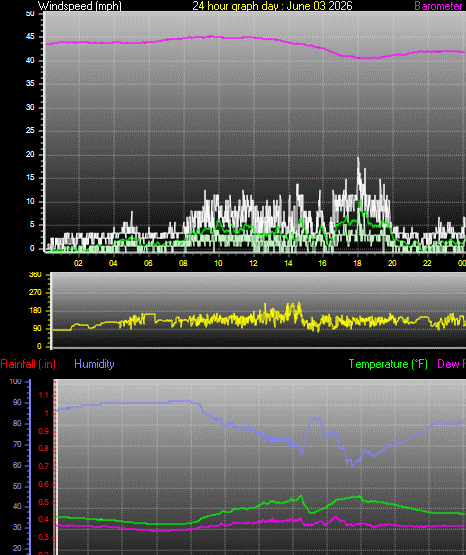The image size is (466, 555).
Task: Click the red 1.1 rainfall axis value
Action: [43, 396]
